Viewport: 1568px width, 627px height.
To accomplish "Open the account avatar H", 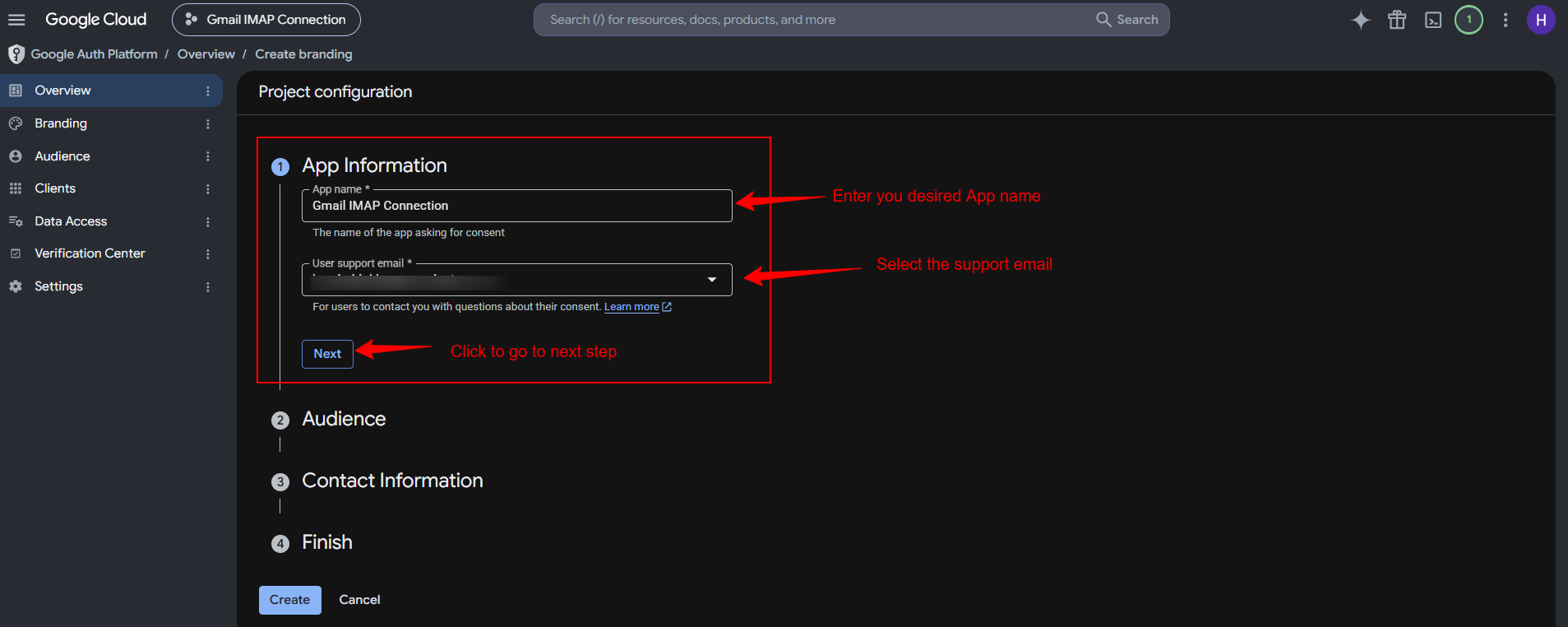I will [1541, 20].
